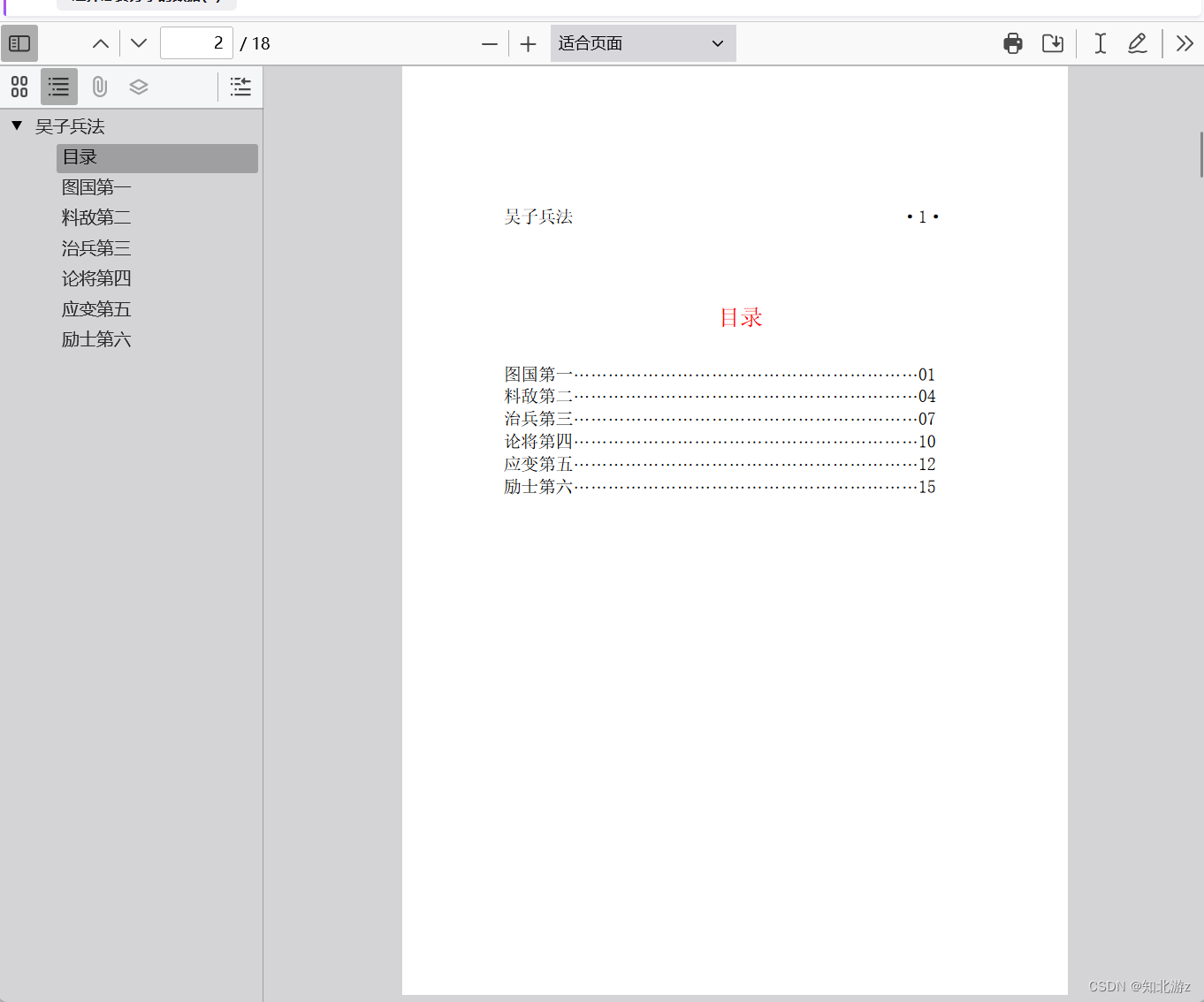This screenshot has width=1204, height=1002.
Task: Open 治兵第三 outline entry
Action: point(96,248)
